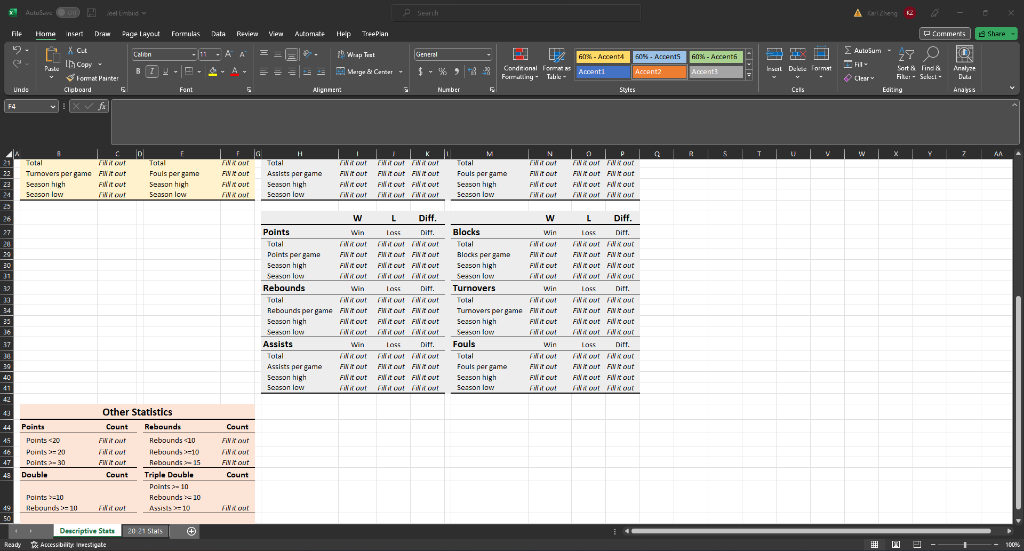Click the Increase Font Size icon

tap(229, 55)
